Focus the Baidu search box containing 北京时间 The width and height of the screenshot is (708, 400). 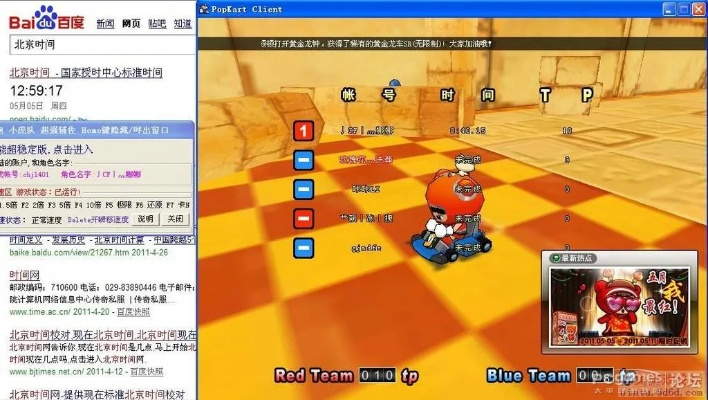coord(102,45)
